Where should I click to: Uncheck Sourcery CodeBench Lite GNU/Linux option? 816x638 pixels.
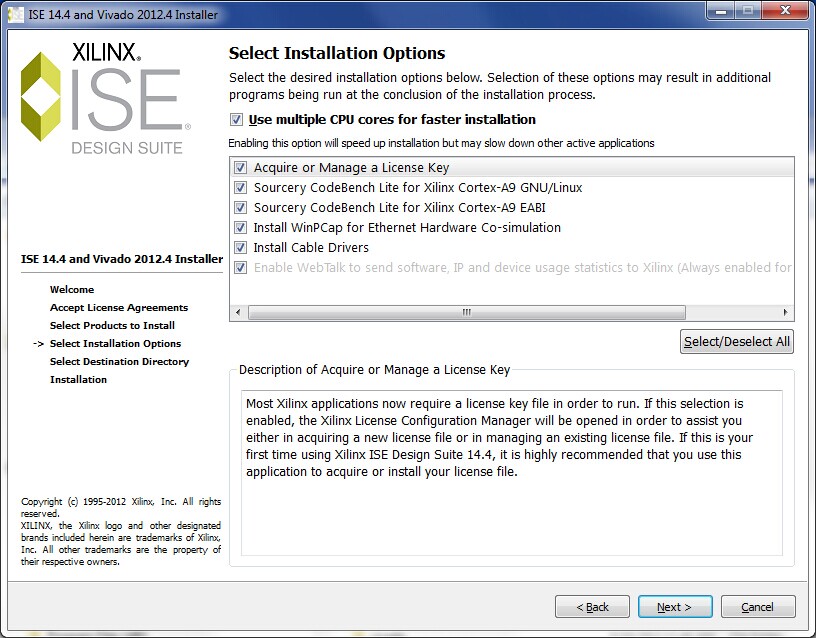point(240,188)
